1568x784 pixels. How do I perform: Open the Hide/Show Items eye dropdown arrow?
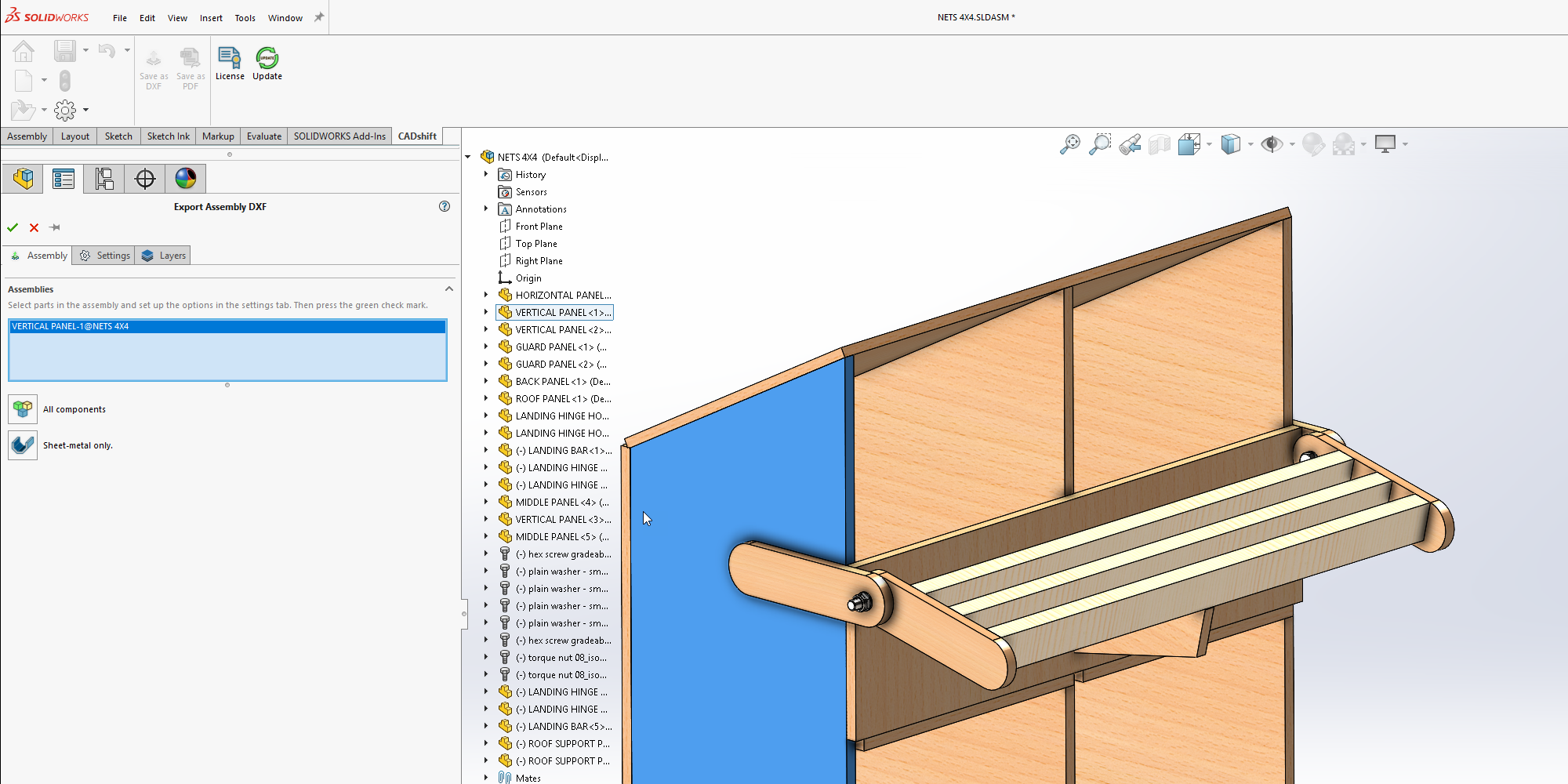click(x=1292, y=144)
